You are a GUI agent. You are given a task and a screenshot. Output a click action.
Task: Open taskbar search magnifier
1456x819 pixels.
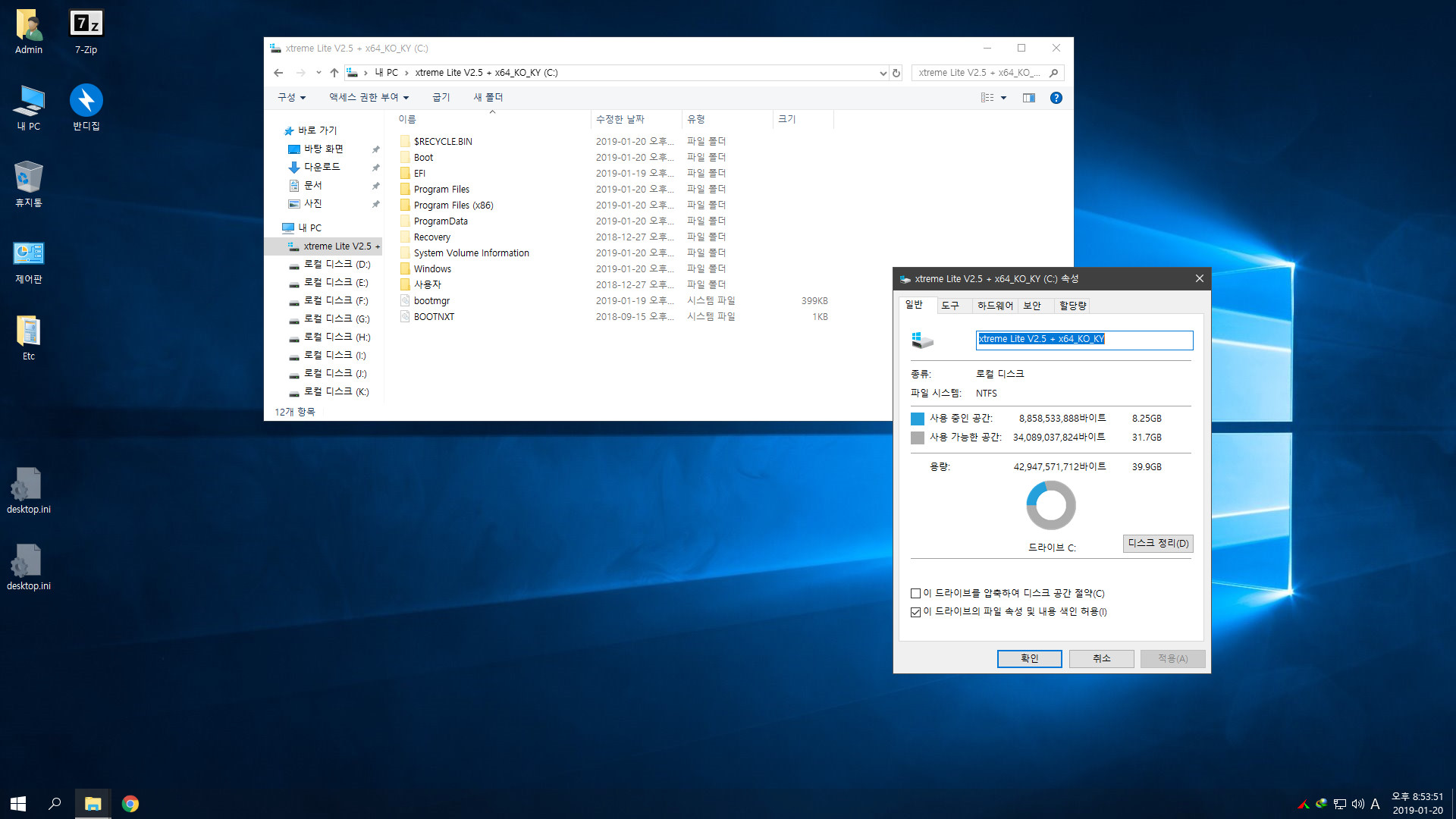[x=55, y=804]
